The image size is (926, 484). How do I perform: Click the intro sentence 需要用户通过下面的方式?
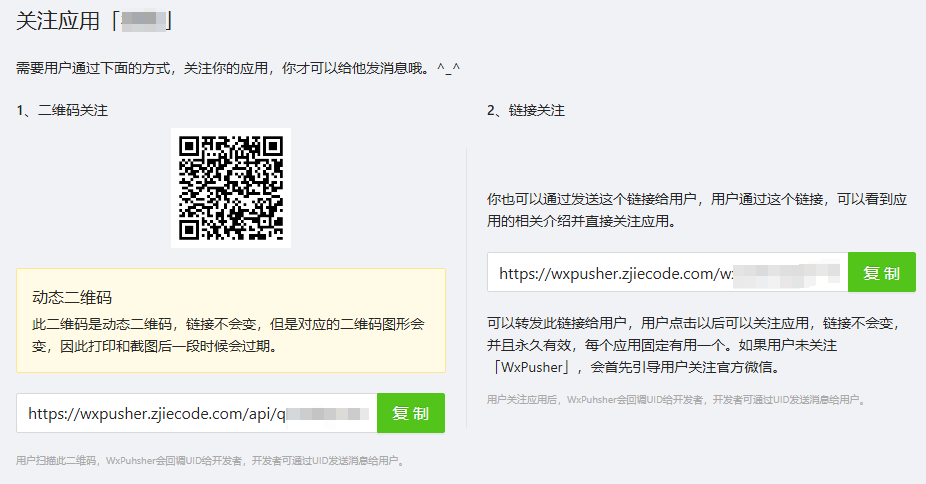coord(220,68)
